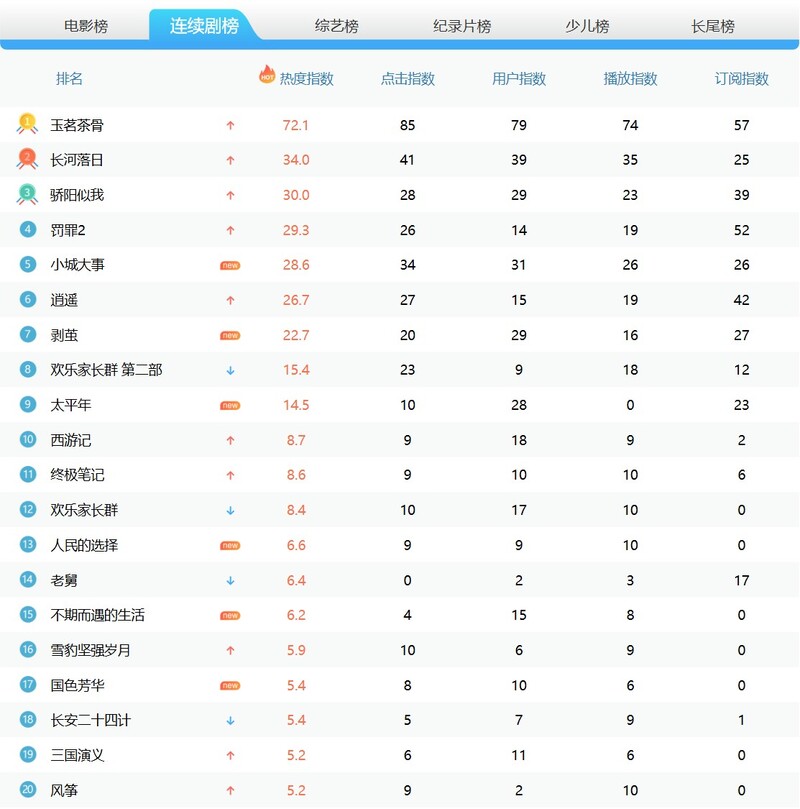This screenshot has width=800, height=809.
Task: Click the new badge beside 太平年
Action: tap(230, 405)
